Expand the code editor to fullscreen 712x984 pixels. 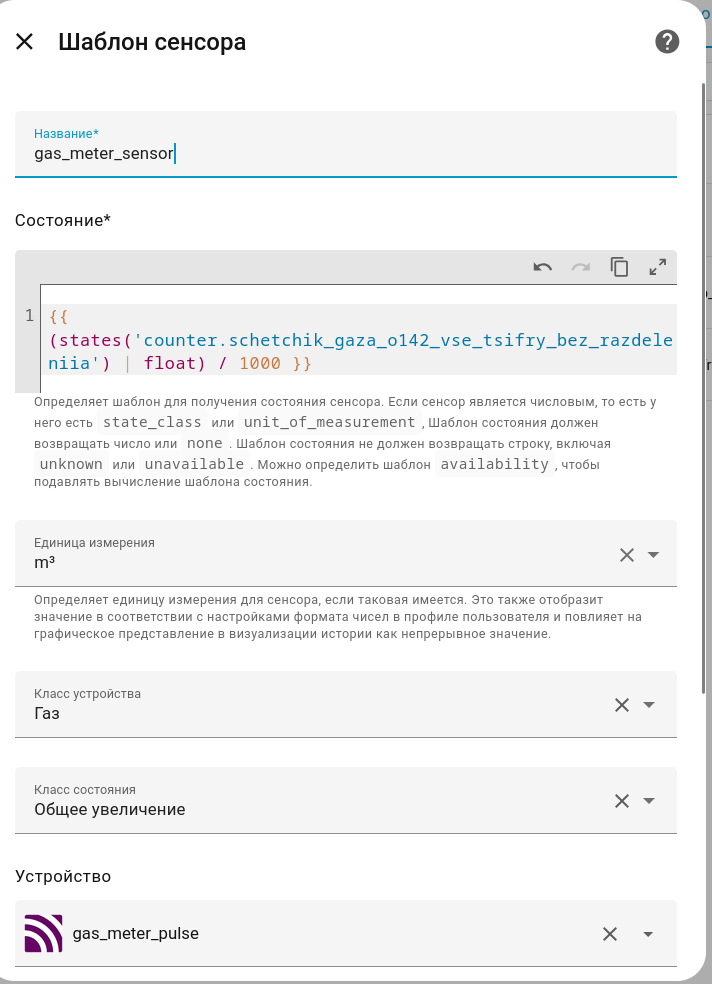click(x=657, y=267)
